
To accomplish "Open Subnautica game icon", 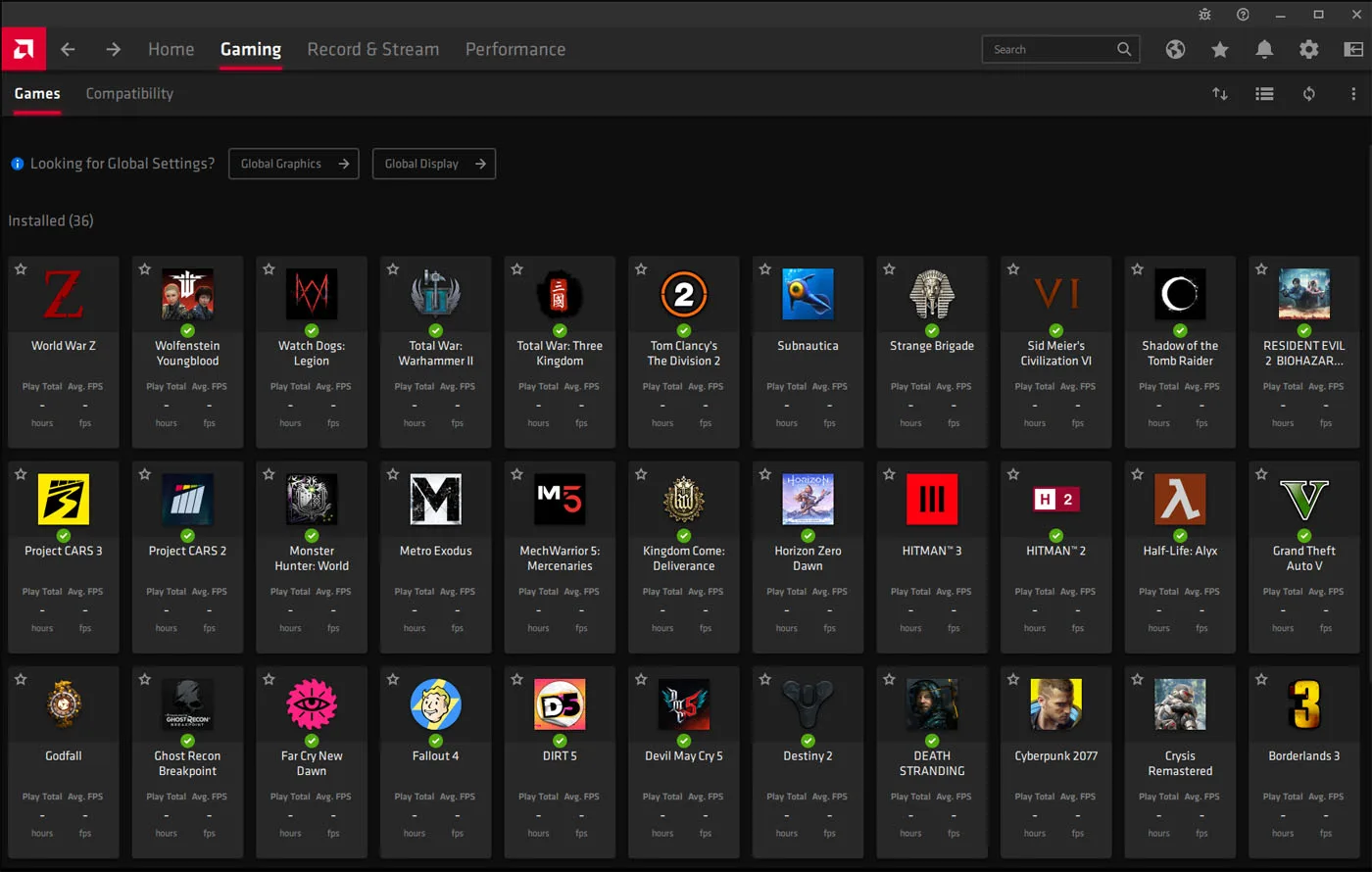I will tap(808, 294).
